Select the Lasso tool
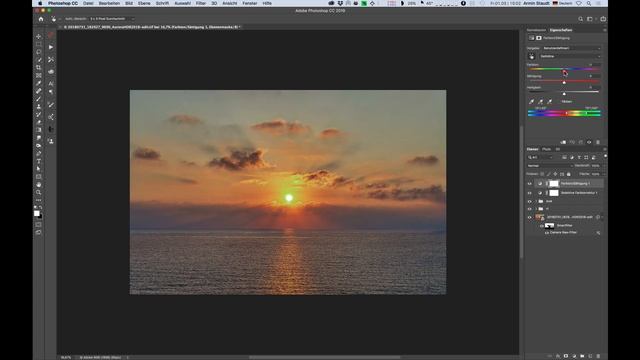640x360 pixels. tap(39, 52)
